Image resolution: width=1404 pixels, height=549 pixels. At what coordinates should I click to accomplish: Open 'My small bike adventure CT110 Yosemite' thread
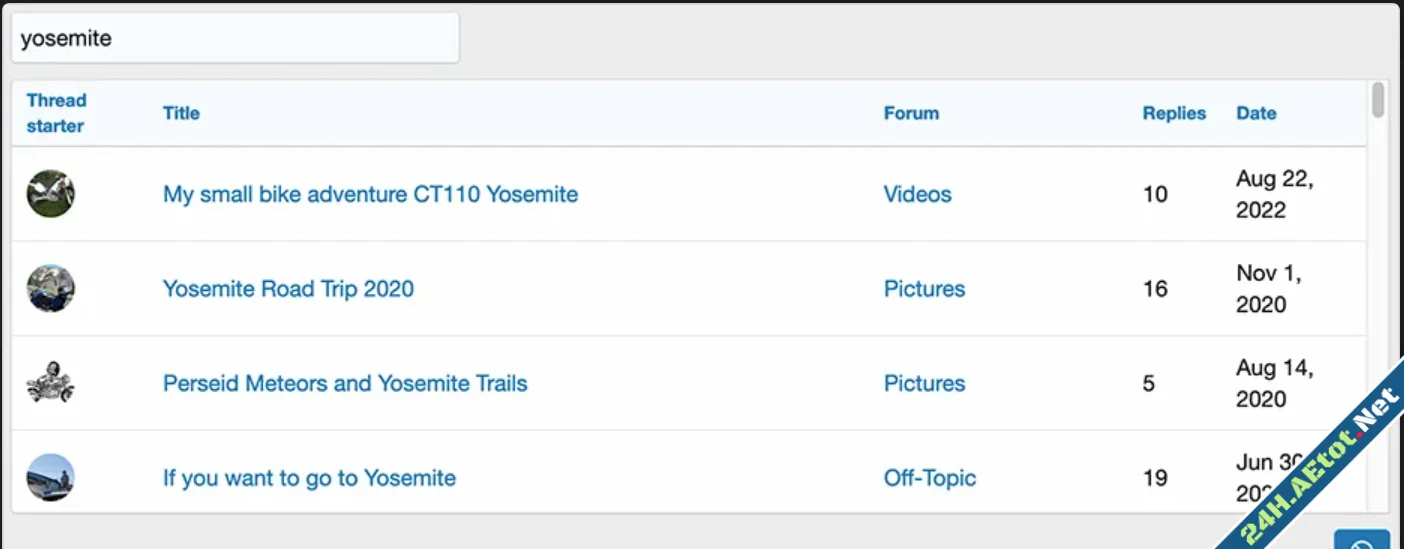pos(370,194)
